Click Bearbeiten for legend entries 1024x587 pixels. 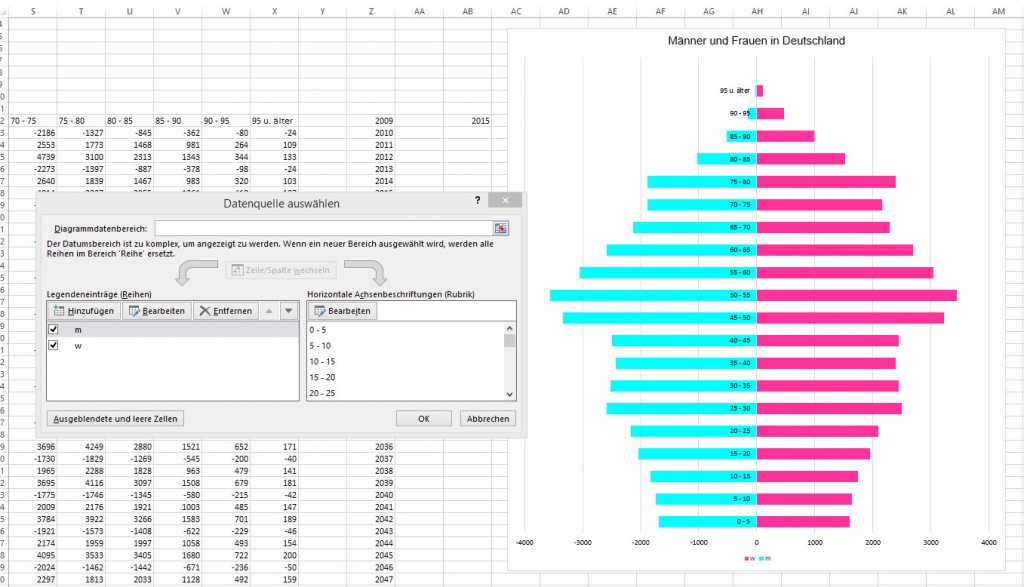coord(157,311)
